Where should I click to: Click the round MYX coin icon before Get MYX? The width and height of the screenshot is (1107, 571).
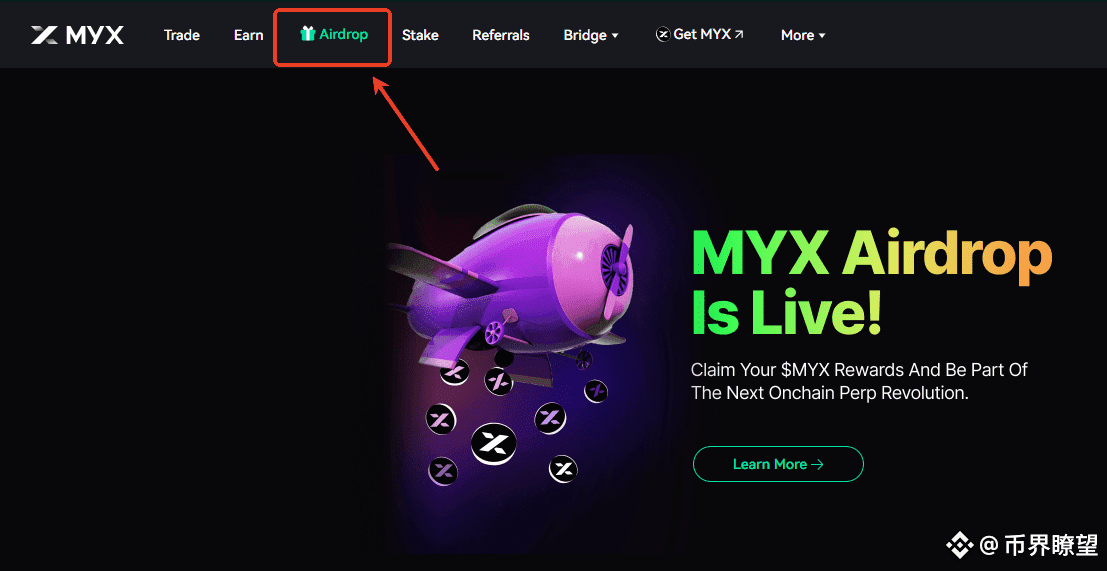point(662,34)
